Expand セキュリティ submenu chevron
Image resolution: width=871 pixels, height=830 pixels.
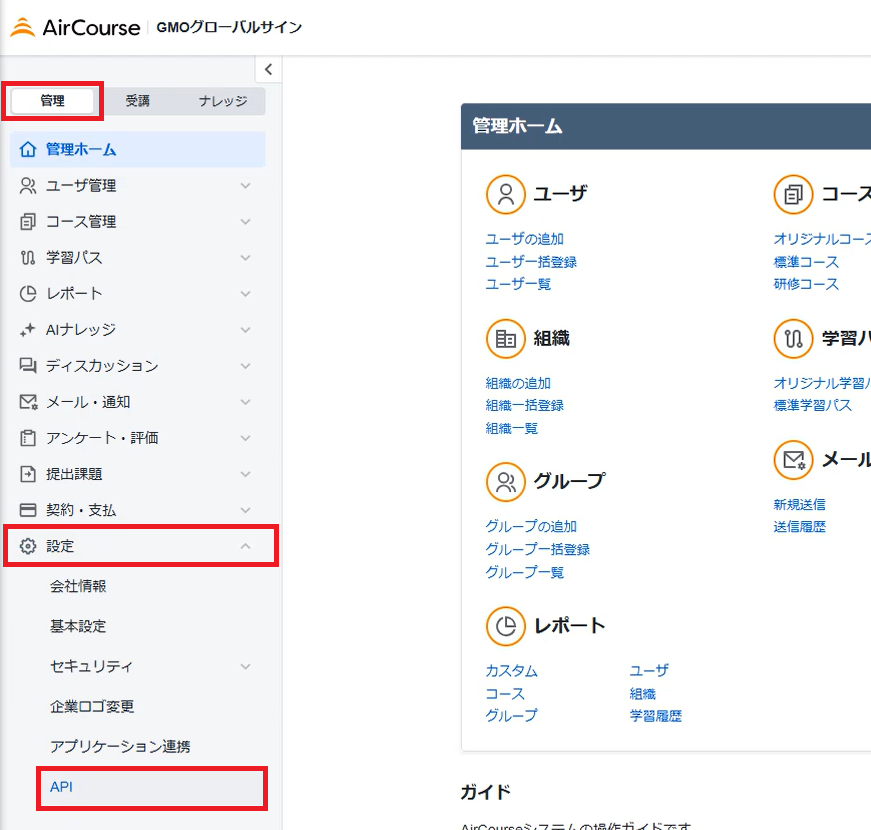point(246,666)
